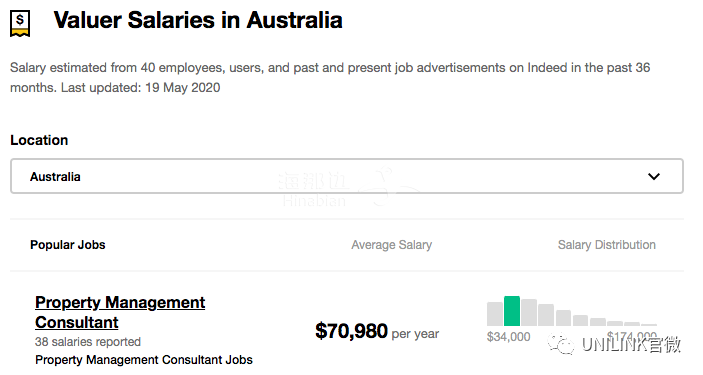Click the chevron arrow in Location box
The height and width of the screenshot is (375, 703).
[x=654, y=176]
